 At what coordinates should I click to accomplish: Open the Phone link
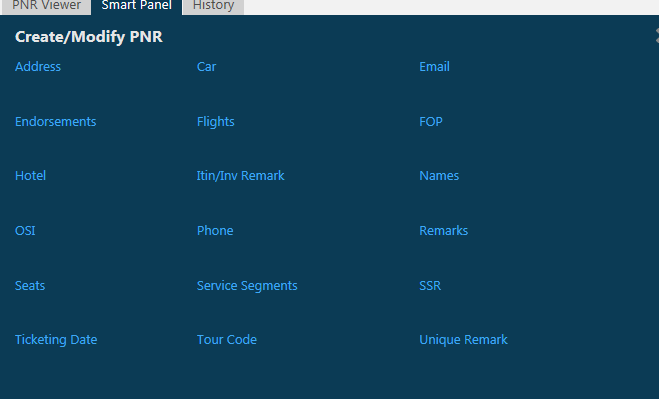[x=215, y=230]
